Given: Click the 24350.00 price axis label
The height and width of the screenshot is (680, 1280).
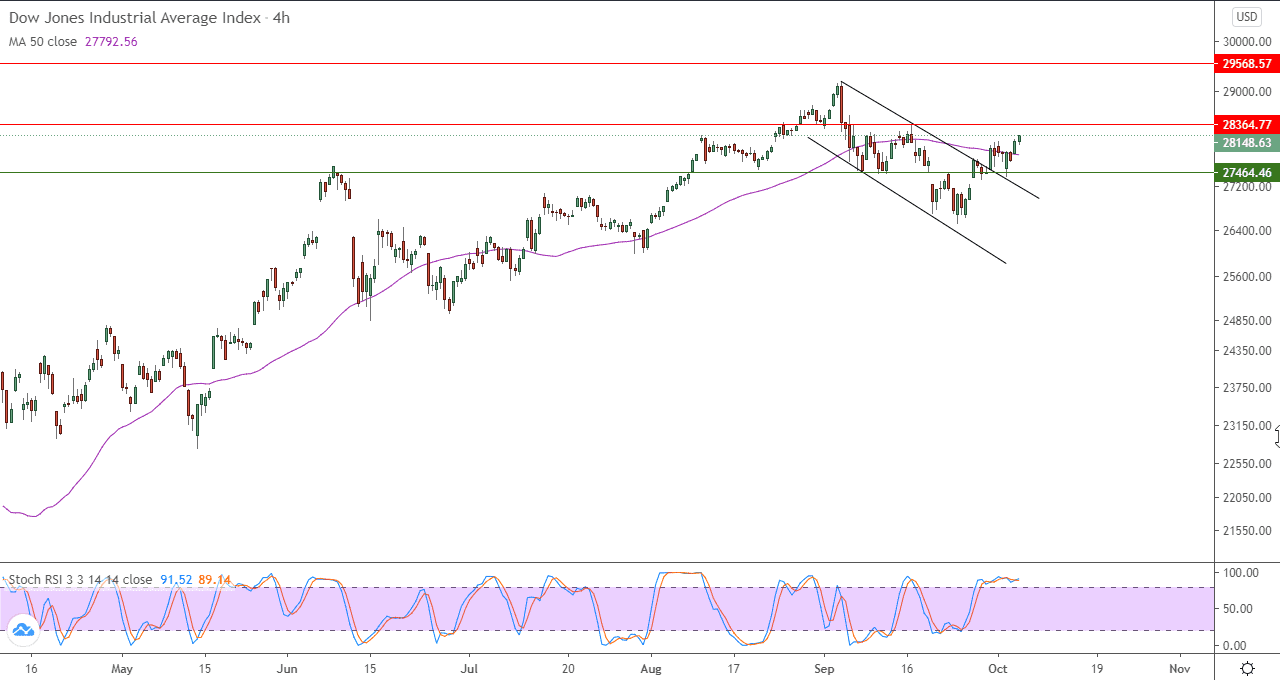Looking at the screenshot, I should (x=1246, y=351).
